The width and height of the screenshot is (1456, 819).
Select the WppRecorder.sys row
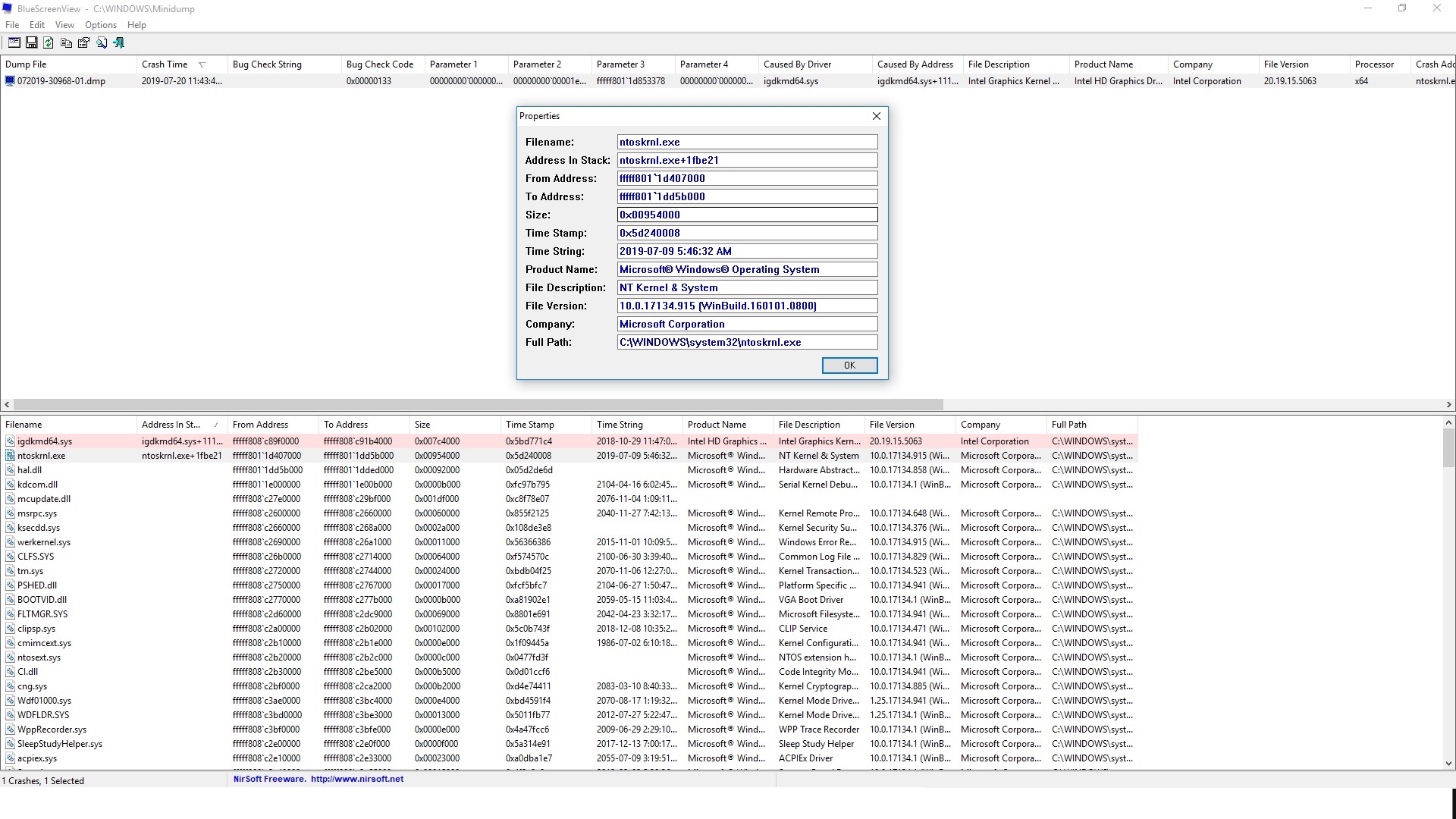[569, 730]
